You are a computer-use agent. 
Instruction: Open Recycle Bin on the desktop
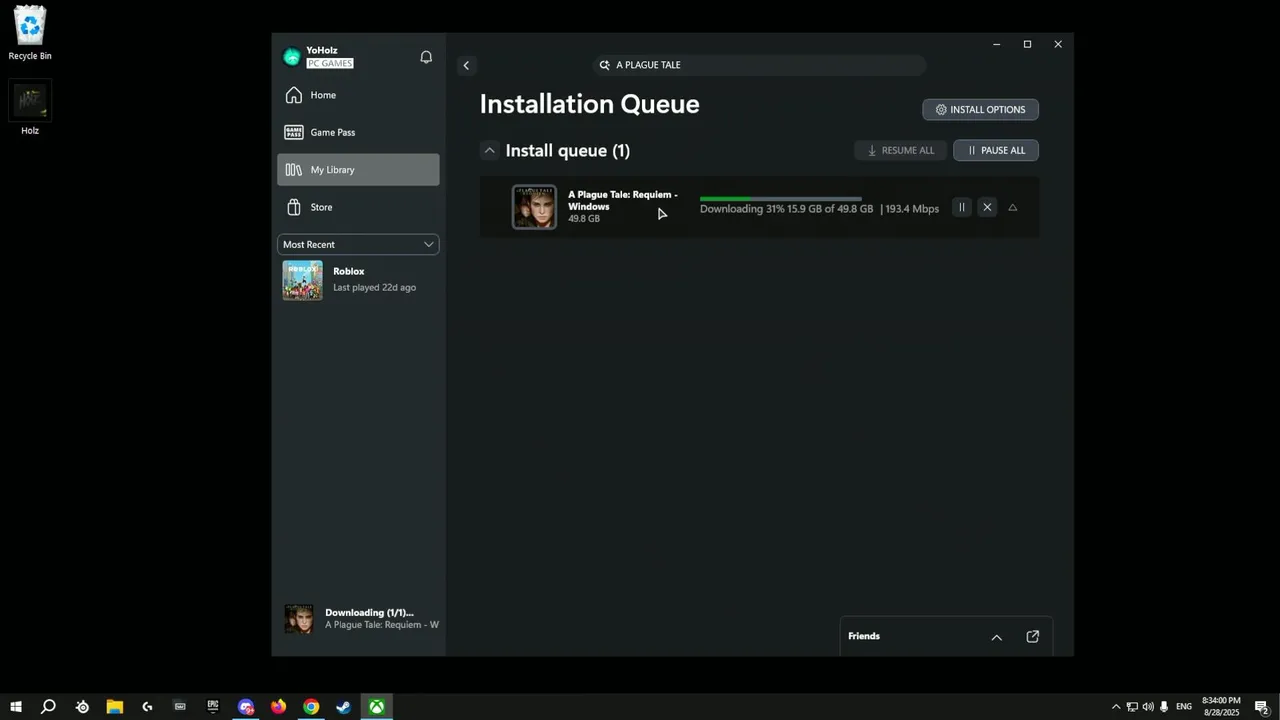point(30,33)
